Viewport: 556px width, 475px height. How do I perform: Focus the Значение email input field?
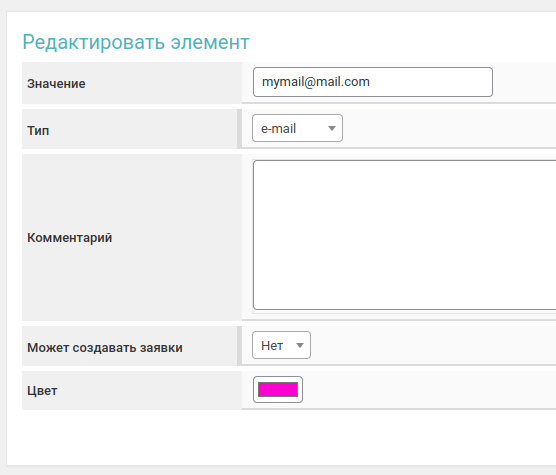(373, 82)
